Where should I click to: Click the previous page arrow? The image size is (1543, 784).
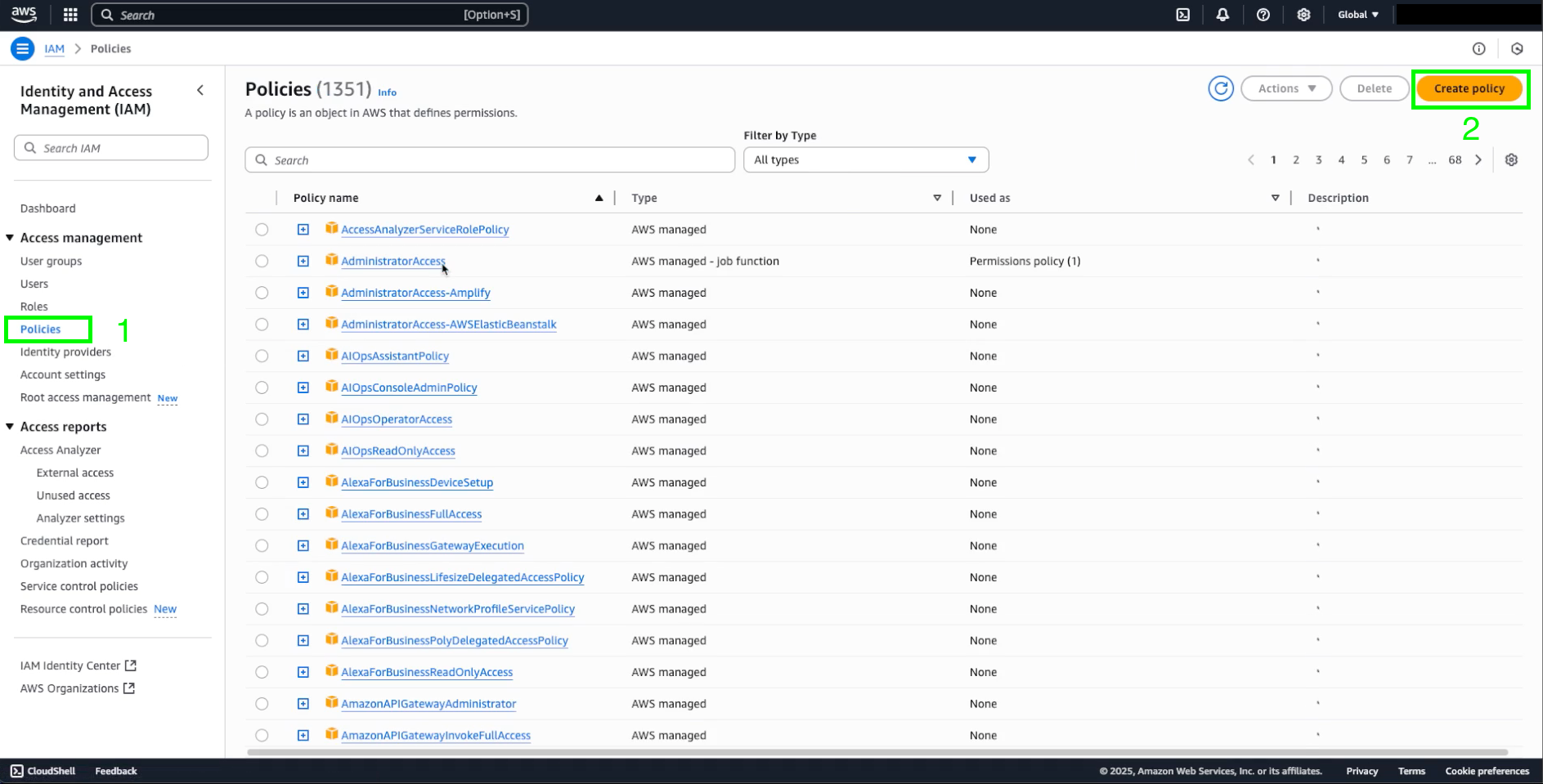pos(1250,160)
